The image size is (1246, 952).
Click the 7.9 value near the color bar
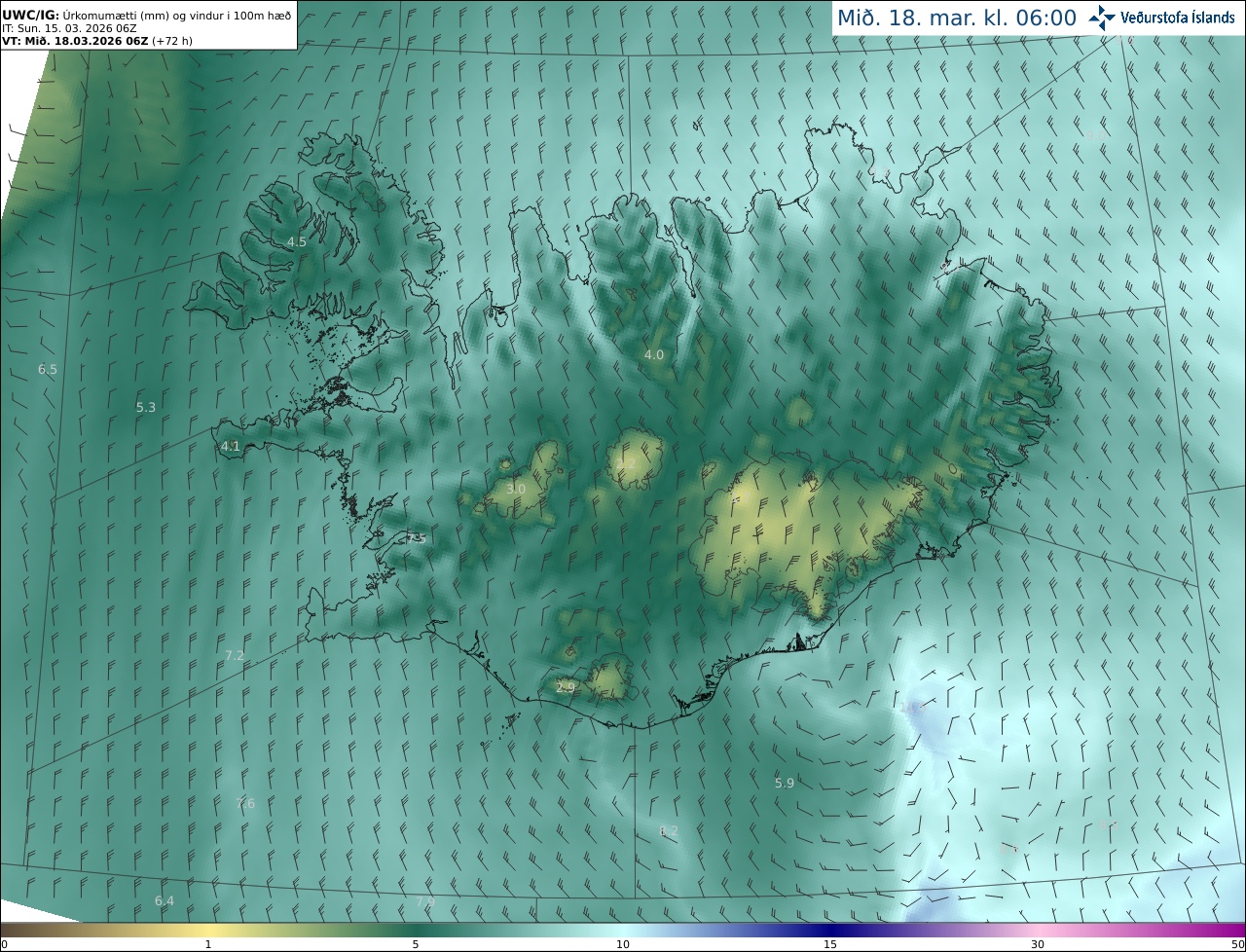[424, 902]
